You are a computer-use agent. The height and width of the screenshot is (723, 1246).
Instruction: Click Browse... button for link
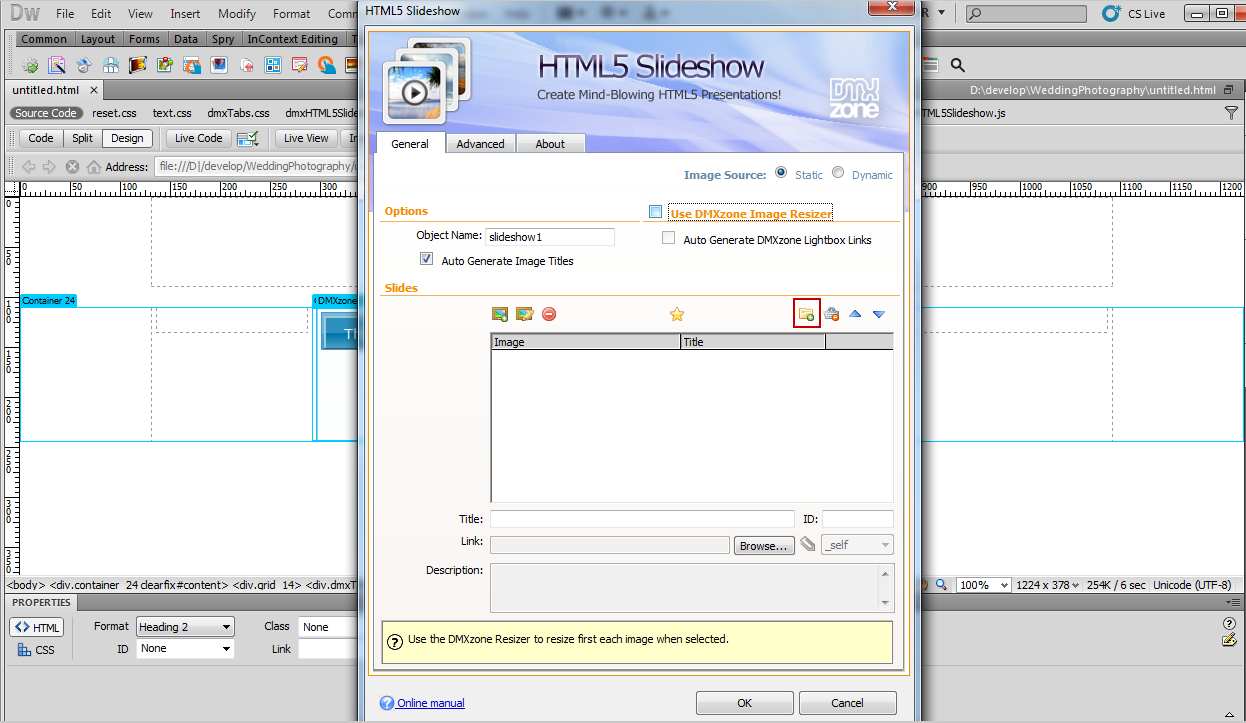tap(765, 546)
